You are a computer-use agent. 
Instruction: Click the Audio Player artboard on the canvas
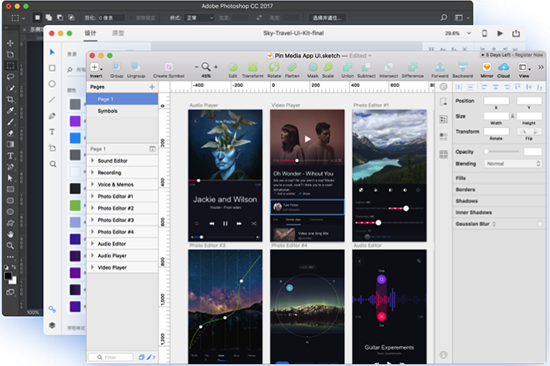pos(225,175)
